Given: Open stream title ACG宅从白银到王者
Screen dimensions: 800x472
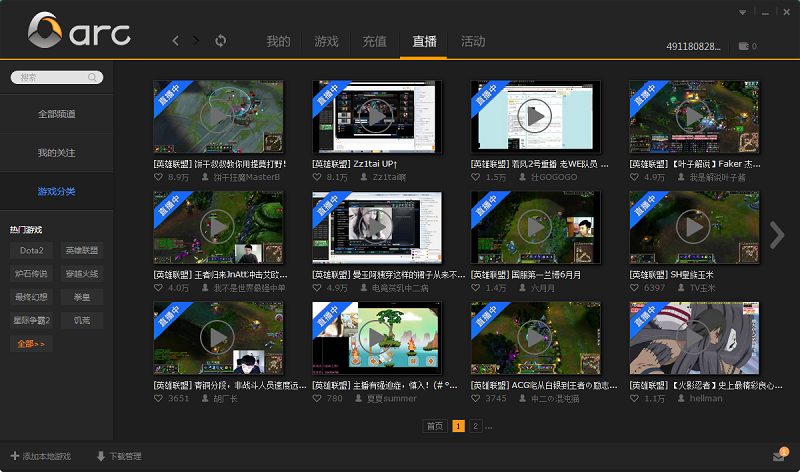Looking at the screenshot, I should 544,385.
